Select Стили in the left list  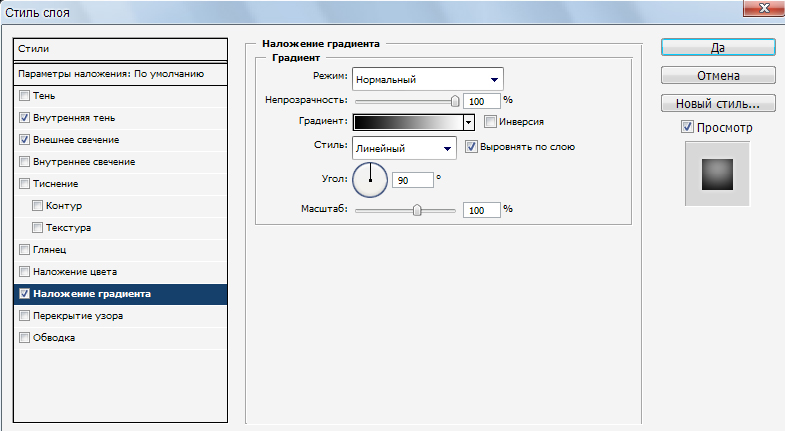(121, 48)
